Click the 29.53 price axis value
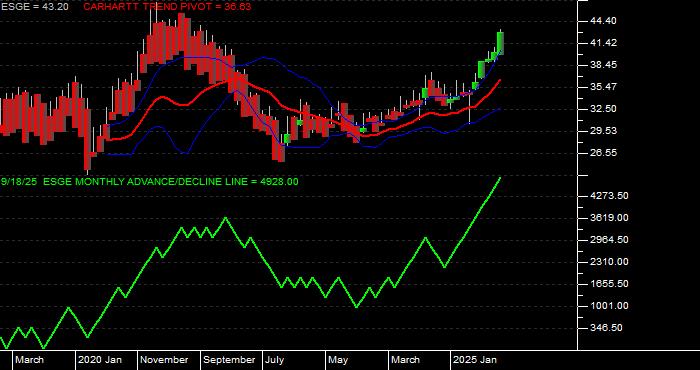700x370 pixels. [603, 131]
